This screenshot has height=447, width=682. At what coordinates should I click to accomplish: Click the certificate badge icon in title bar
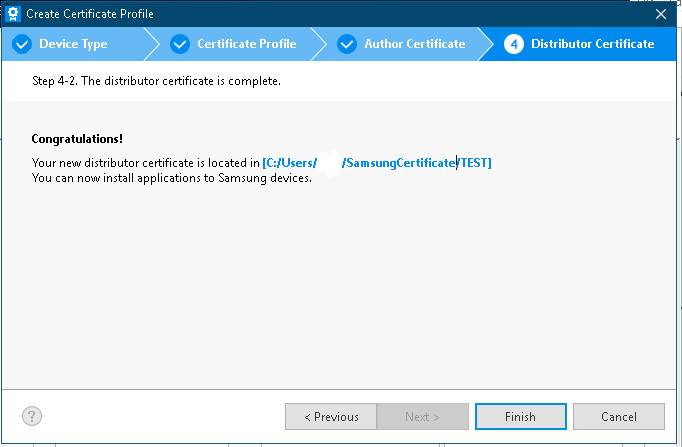click(x=13, y=14)
